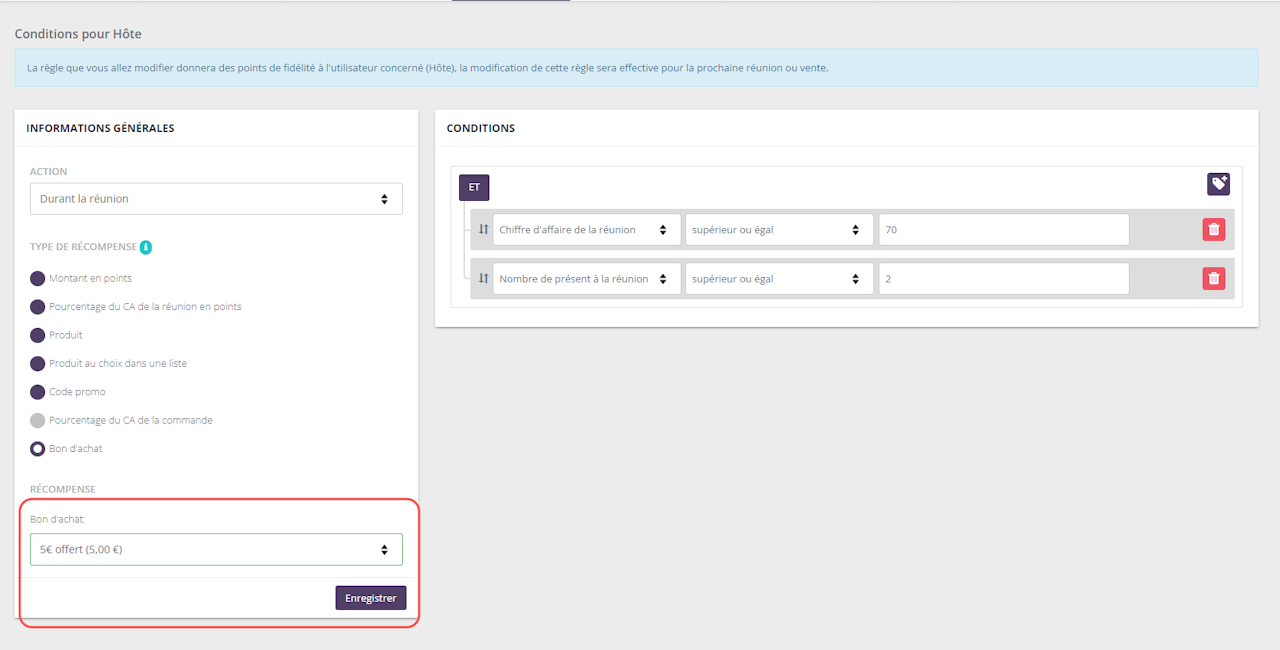The width and height of the screenshot is (1280, 650).
Task: Toggle the ET condition group operator
Action: pyautogui.click(x=474, y=187)
